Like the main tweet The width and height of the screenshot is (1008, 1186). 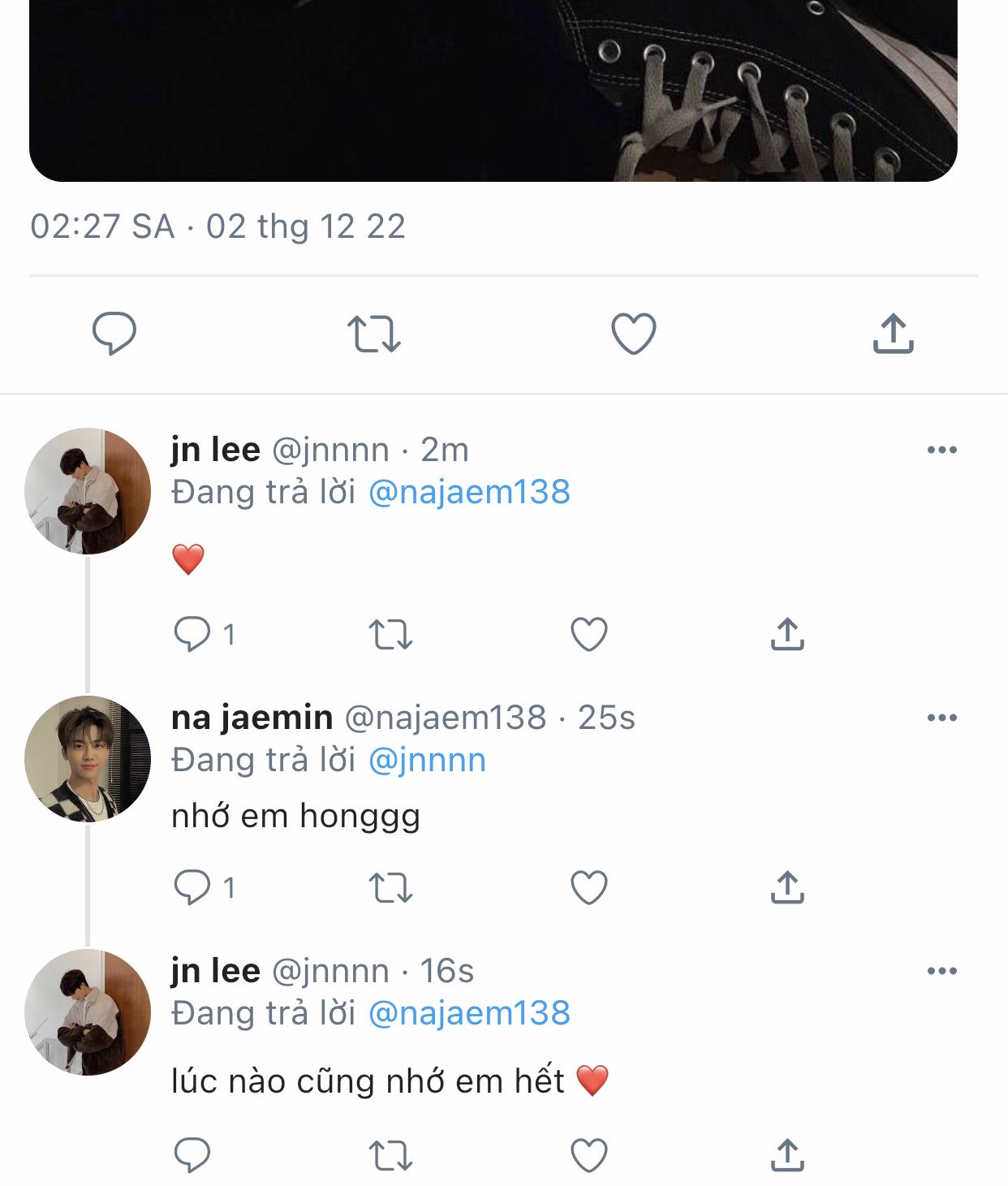(633, 334)
